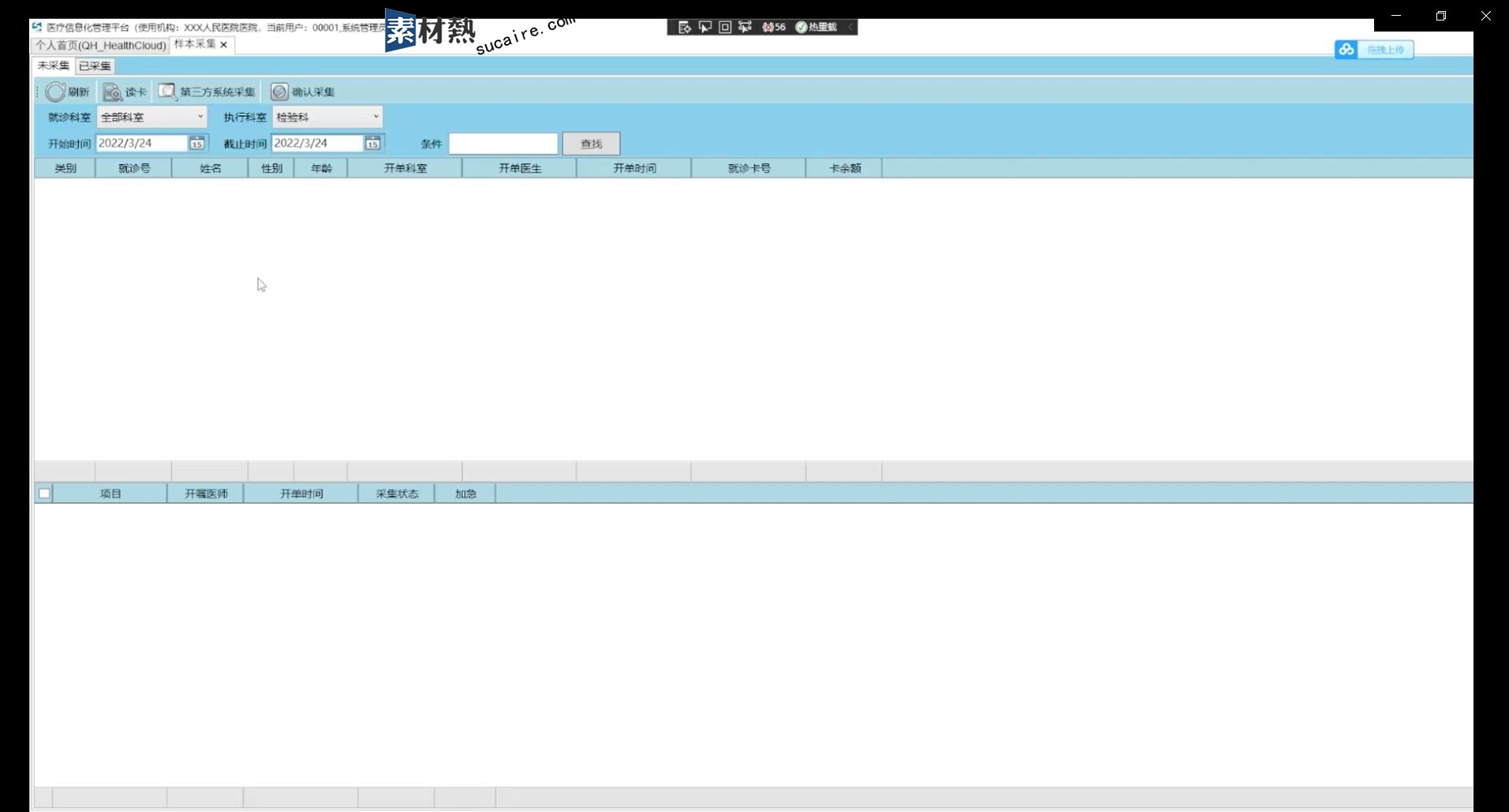
Task: Expand the 就诊科室 dropdown
Action: (x=200, y=117)
